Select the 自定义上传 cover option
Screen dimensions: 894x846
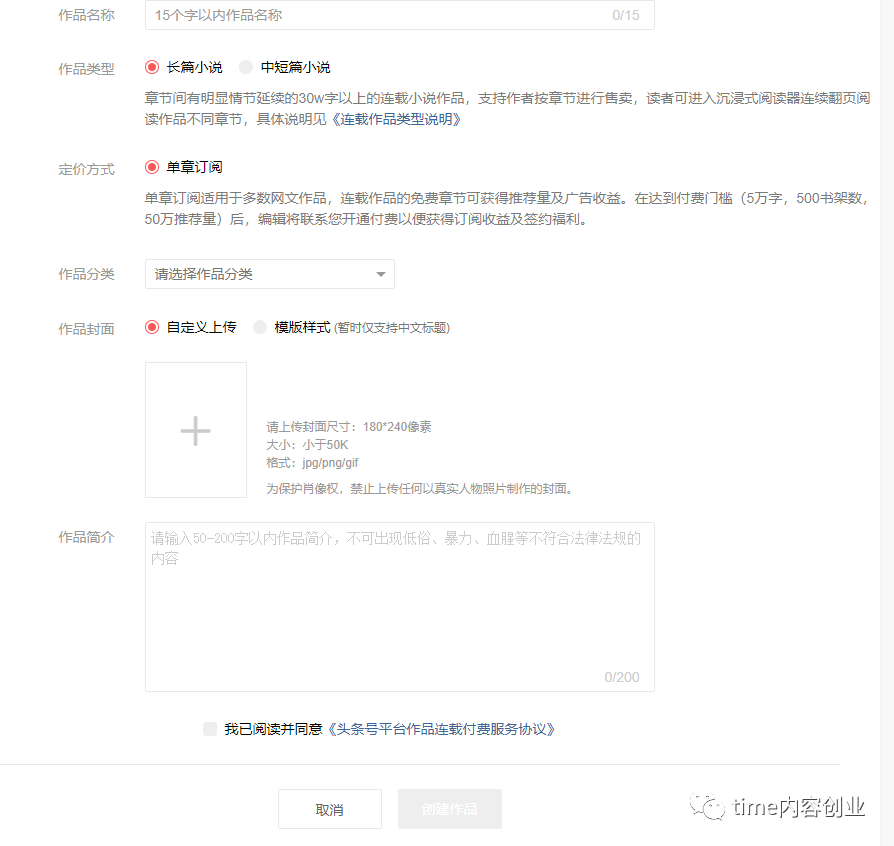(x=152, y=327)
